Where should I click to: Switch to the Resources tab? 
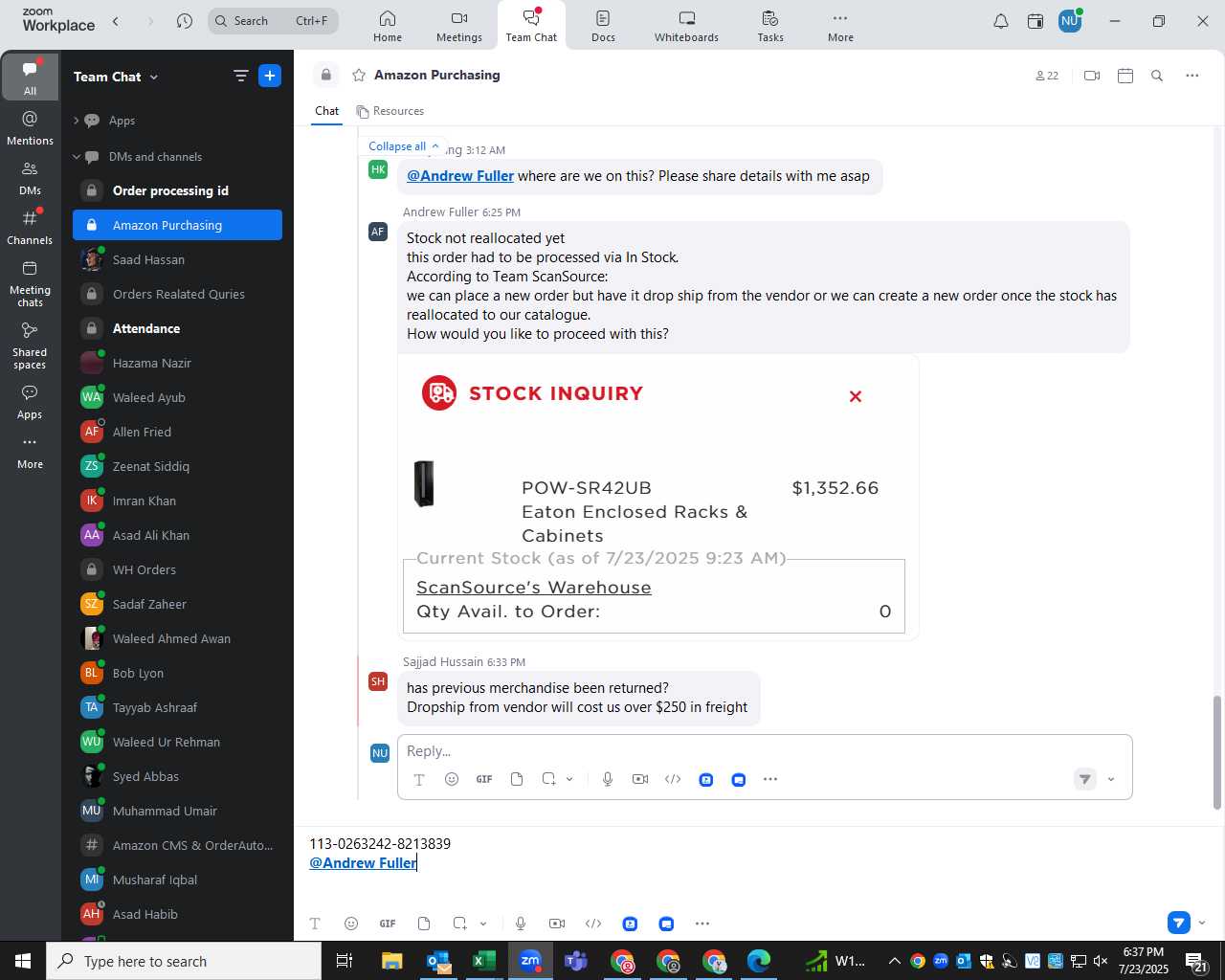tap(390, 111)
